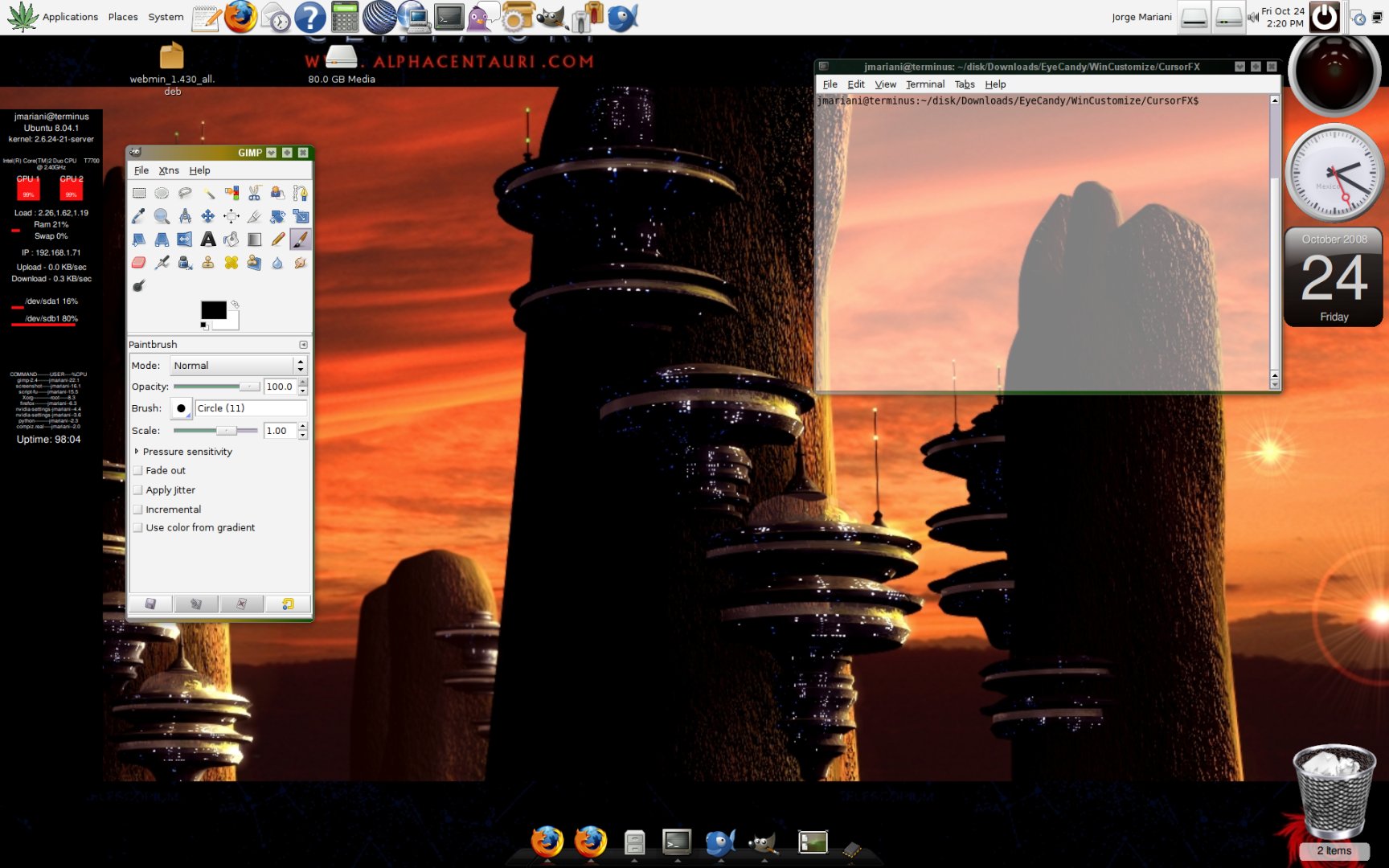The width and height of the screenshot is (1389, 868).
Task: Click Reset to default values button
Action: [x=288, y=604]
